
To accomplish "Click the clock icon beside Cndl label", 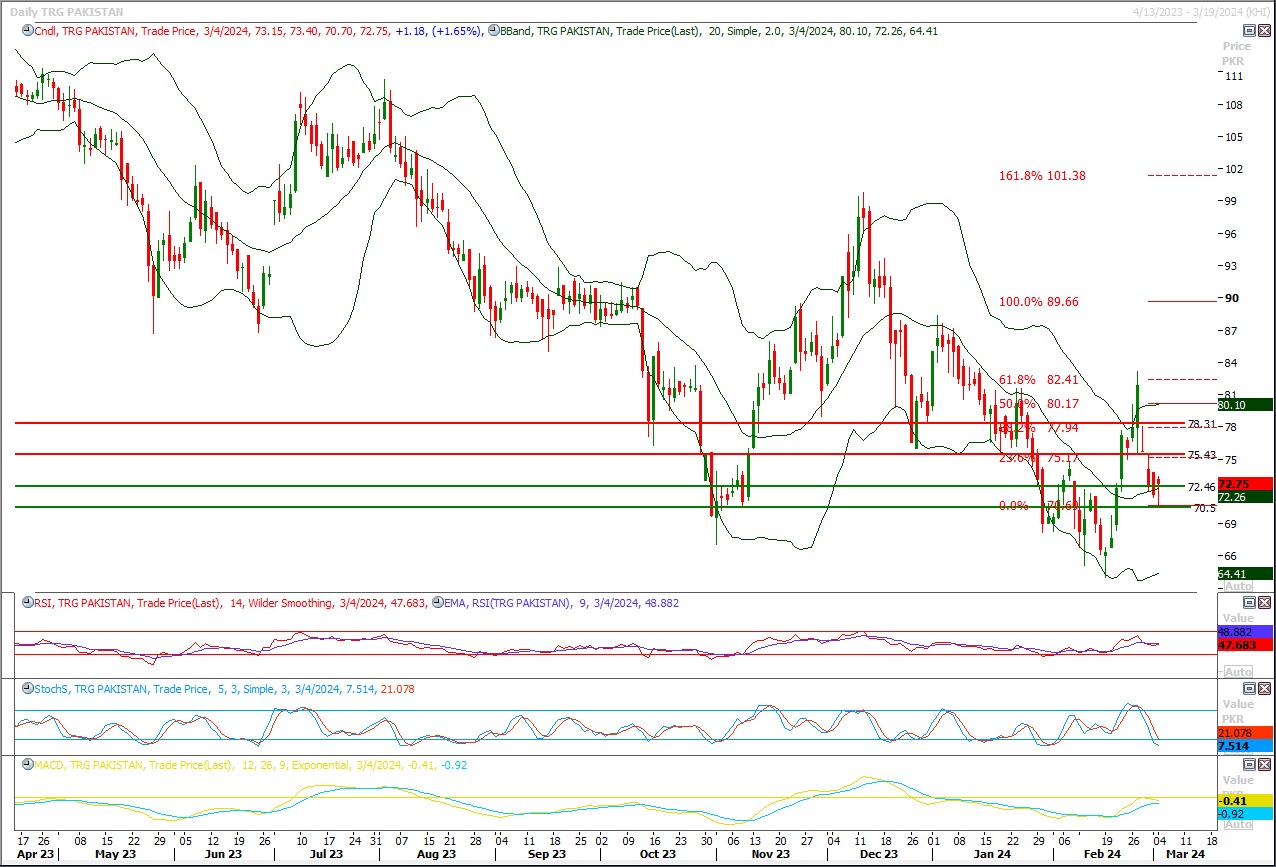I will (27, 31).
